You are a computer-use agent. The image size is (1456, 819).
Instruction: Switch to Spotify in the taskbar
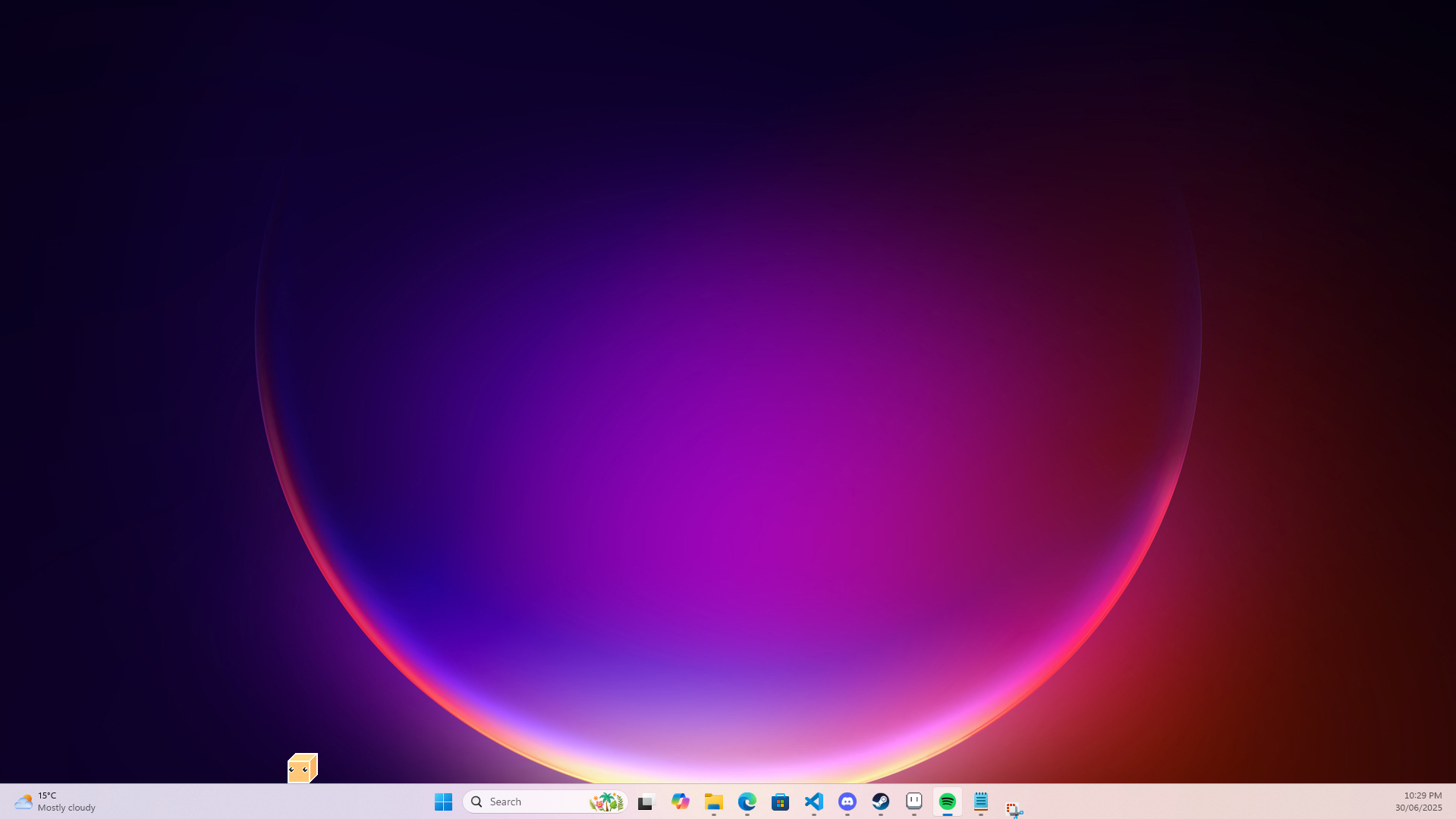pyautogui.click(x=947, y=802)
